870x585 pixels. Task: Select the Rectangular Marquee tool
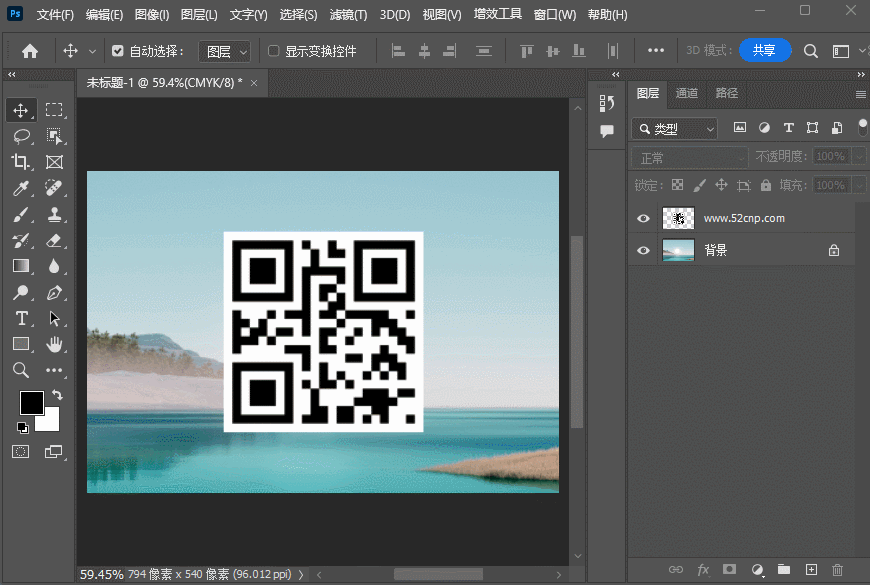click(54, 110)
